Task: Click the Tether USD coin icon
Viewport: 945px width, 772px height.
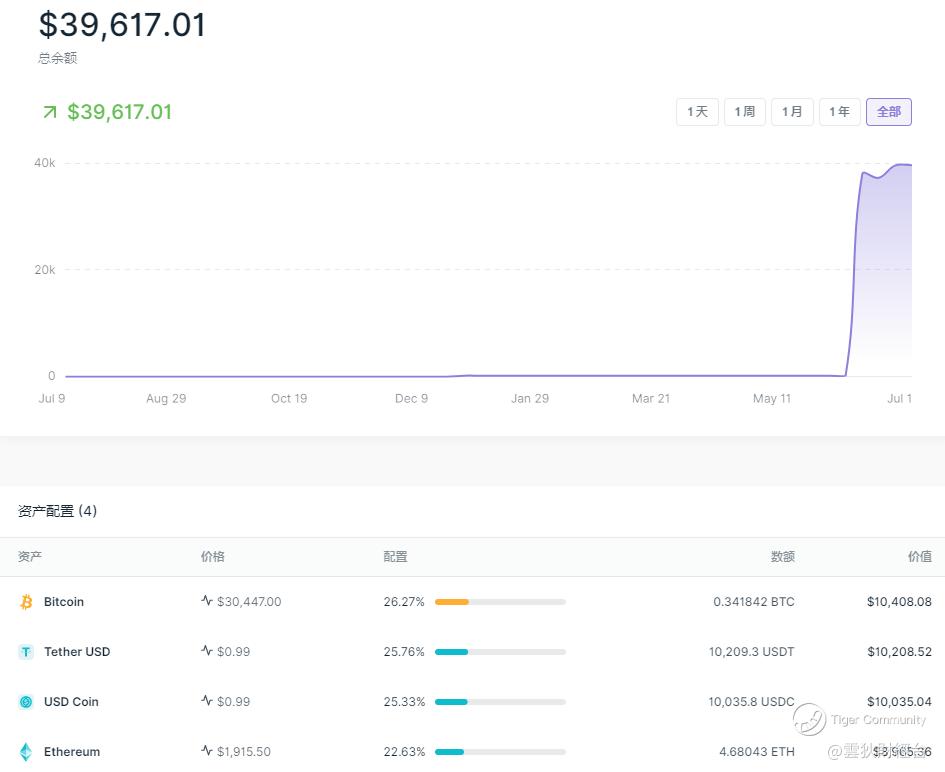Action: tap(26, 651)
